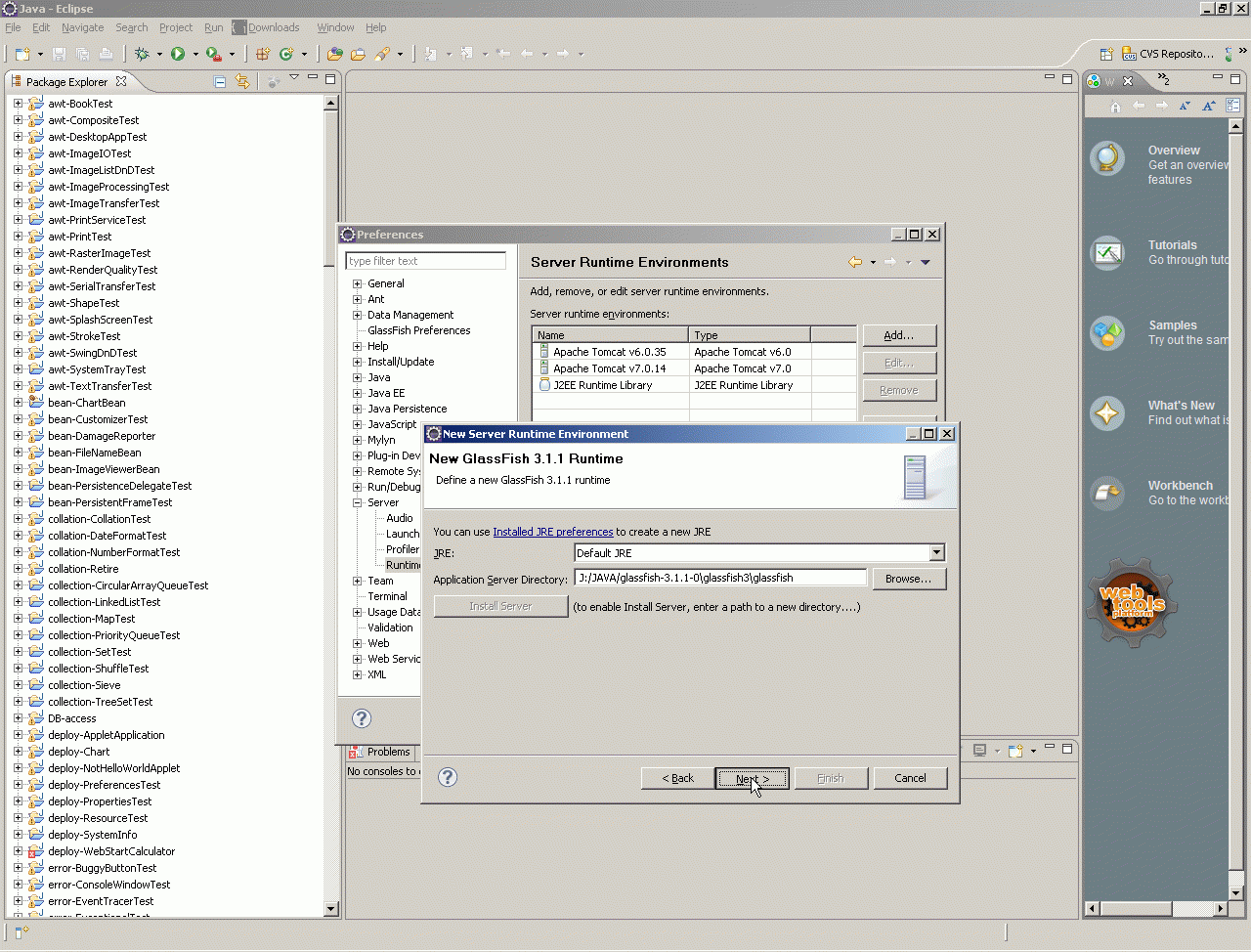Open the Debug dropdown arrow in toolbar

tap(159, 55)
